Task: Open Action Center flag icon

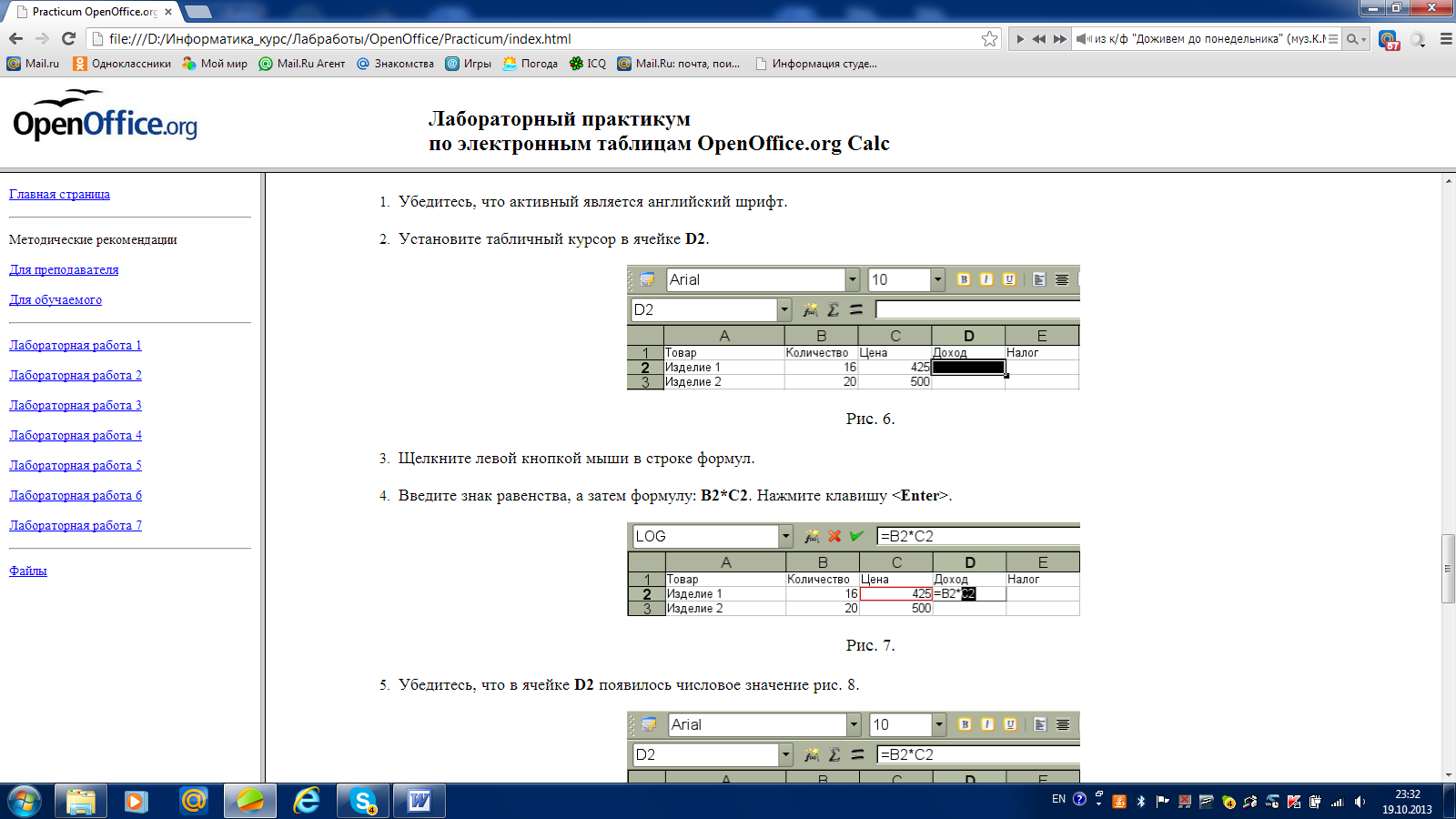Action: click(1163, 802)
